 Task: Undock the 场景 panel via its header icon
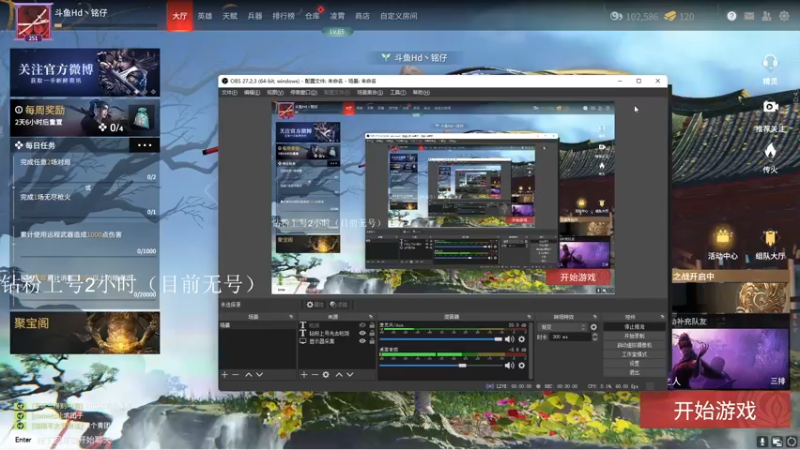(291, 317)
